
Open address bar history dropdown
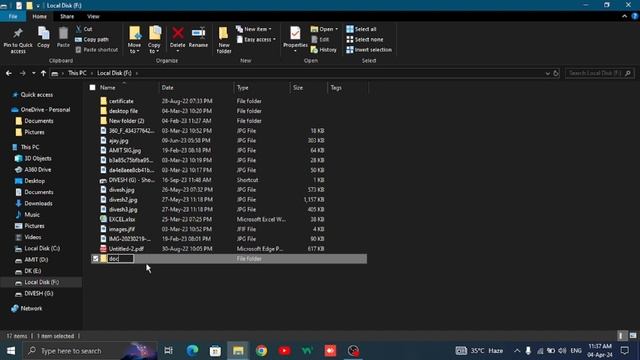[547, 73]
